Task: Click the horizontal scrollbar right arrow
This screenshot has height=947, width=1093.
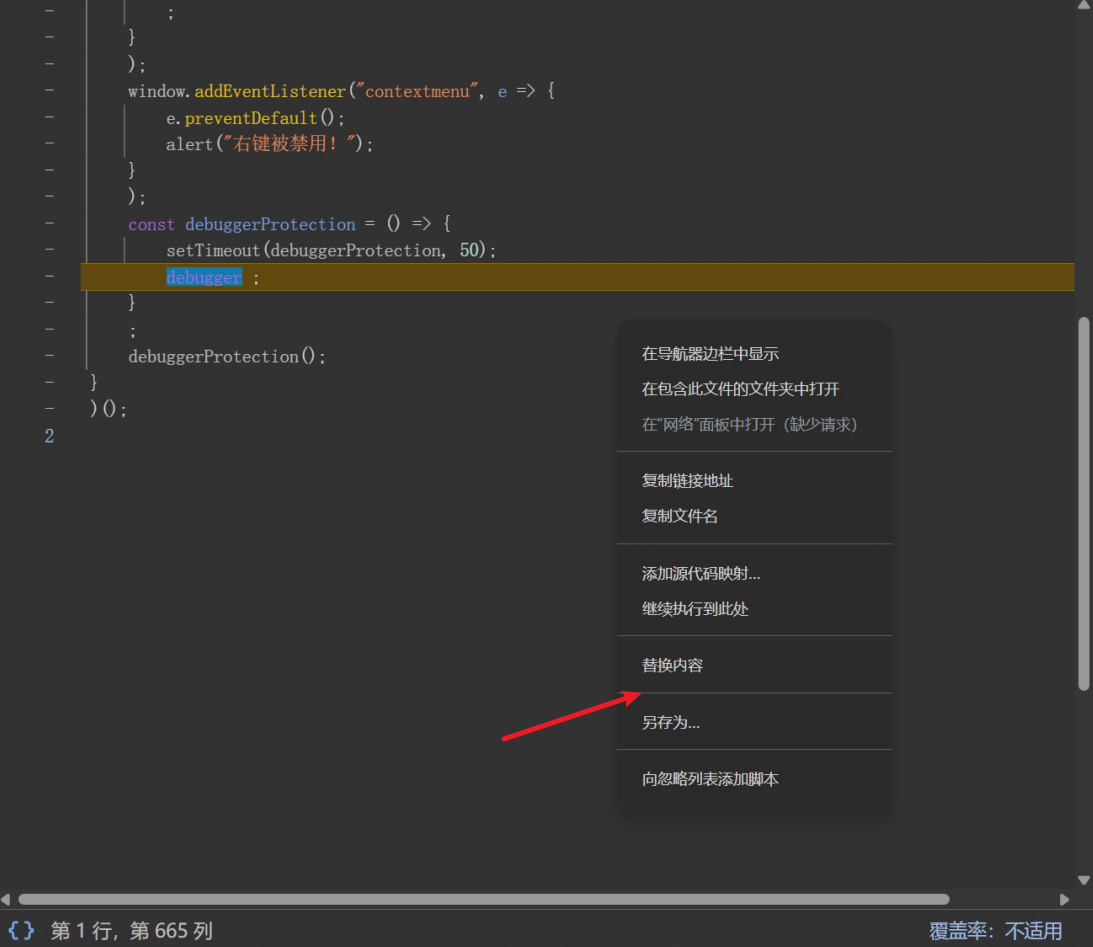Action: click(x=1065, y=899)
